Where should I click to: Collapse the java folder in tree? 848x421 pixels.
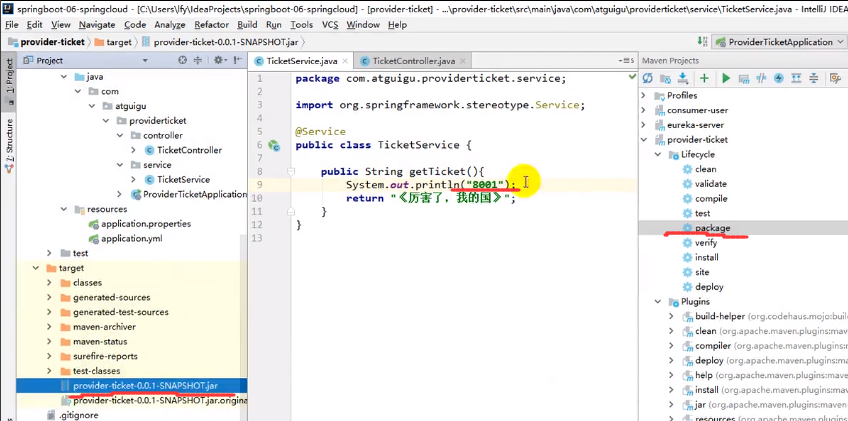64,76
